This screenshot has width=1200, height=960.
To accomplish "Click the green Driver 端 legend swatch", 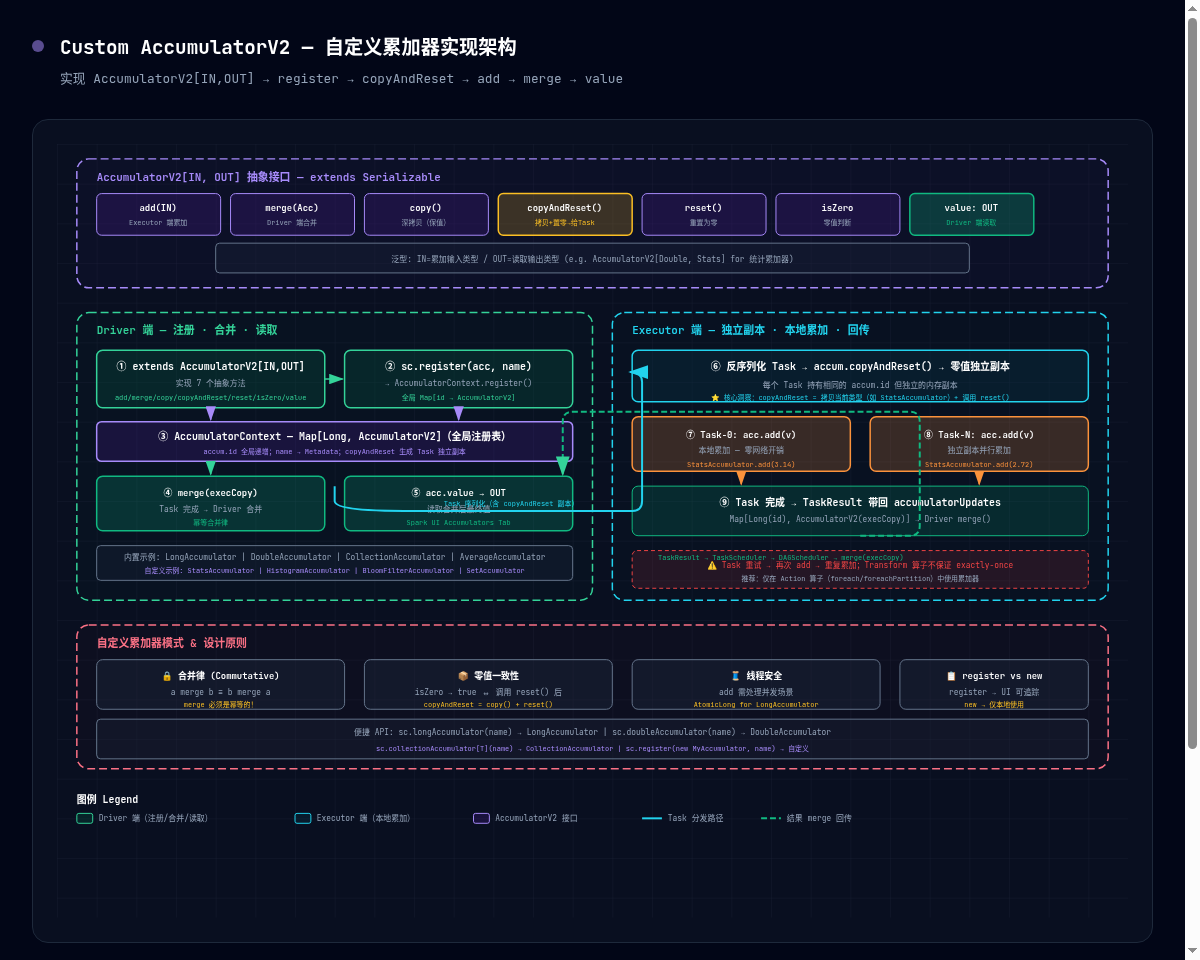I will [85, 818].
